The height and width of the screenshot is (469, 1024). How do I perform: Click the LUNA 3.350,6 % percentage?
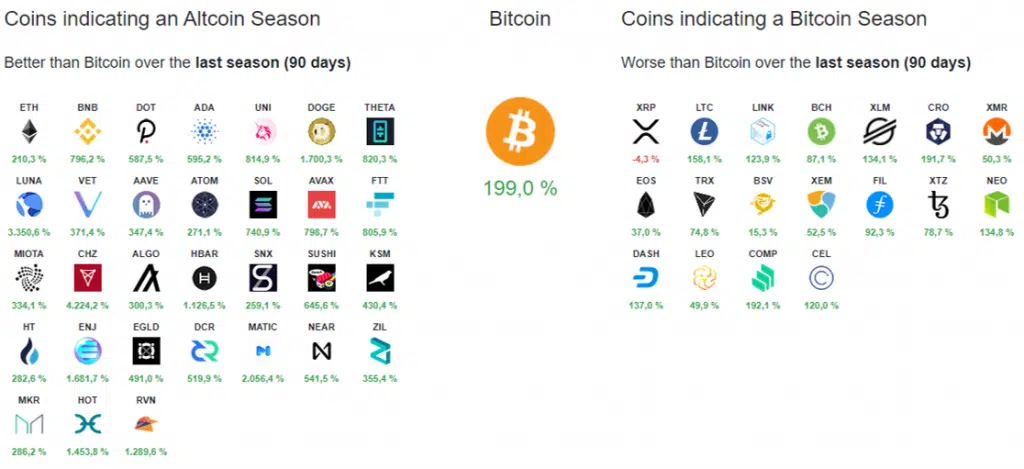click(x=29, y=232)
